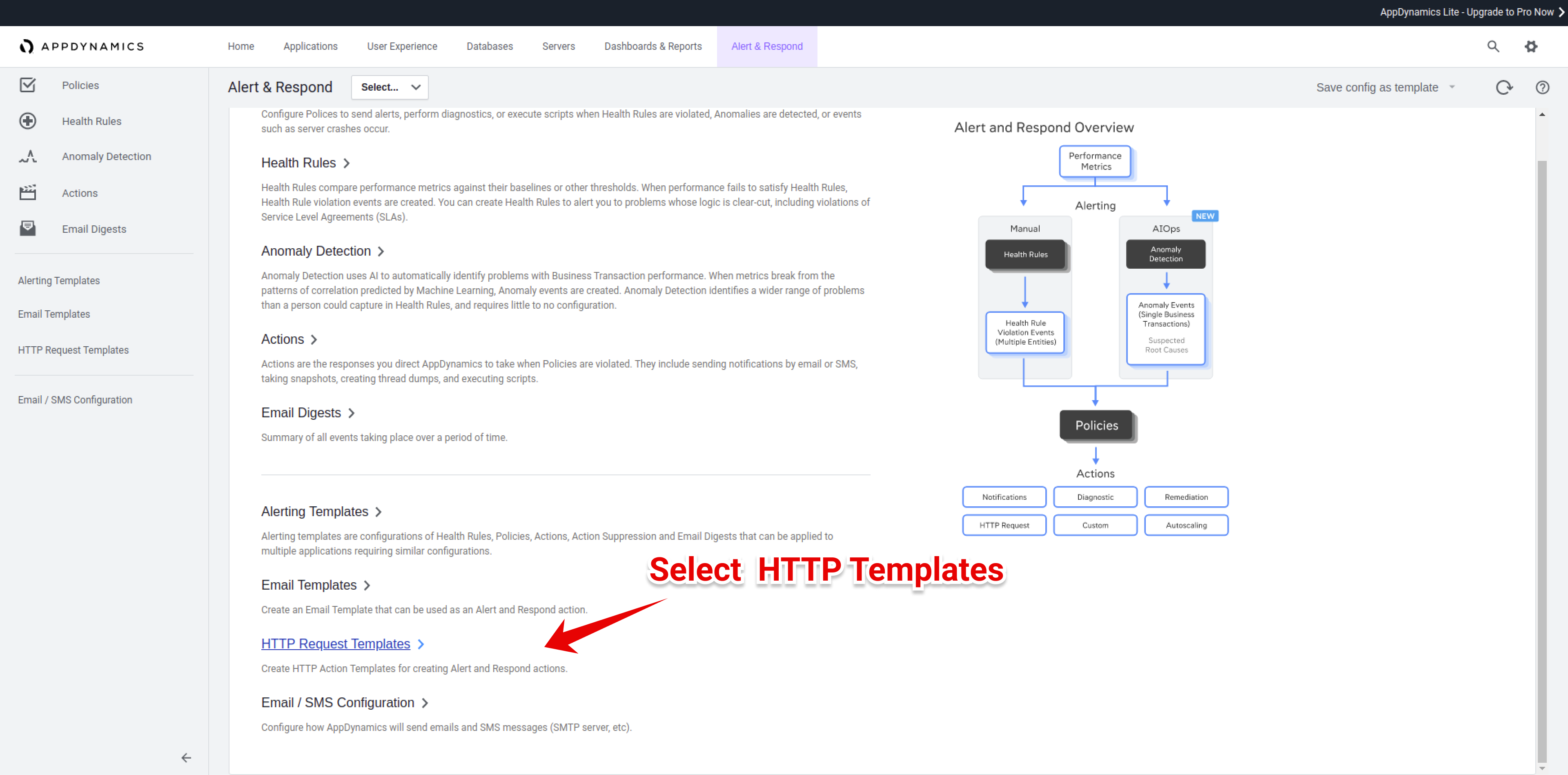Switch to the Dashboards & Reports tab
The height and width of the screenshot is (775, 1568).
[653, 46]
